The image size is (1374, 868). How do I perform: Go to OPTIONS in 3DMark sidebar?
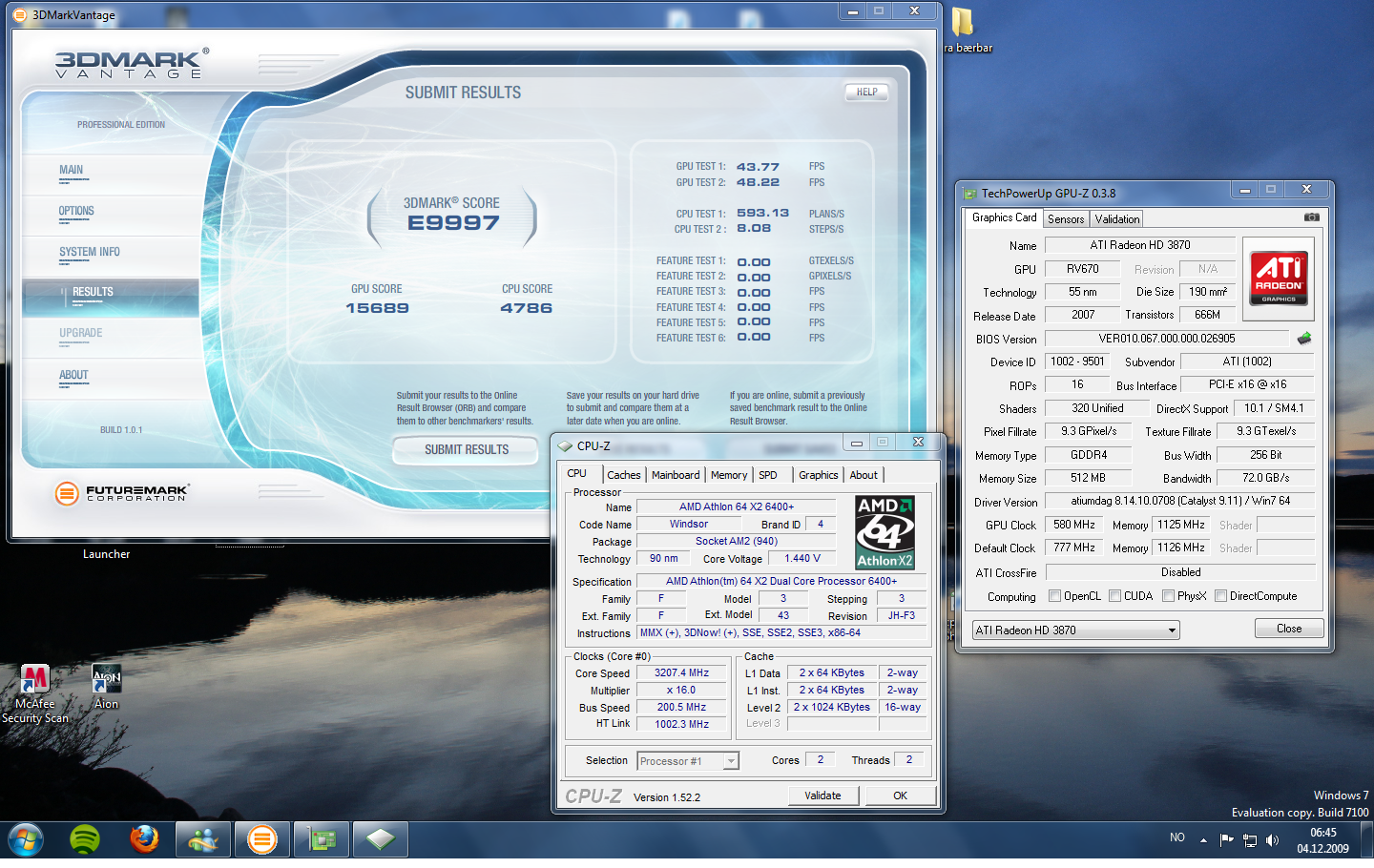(x=76, y=211)
